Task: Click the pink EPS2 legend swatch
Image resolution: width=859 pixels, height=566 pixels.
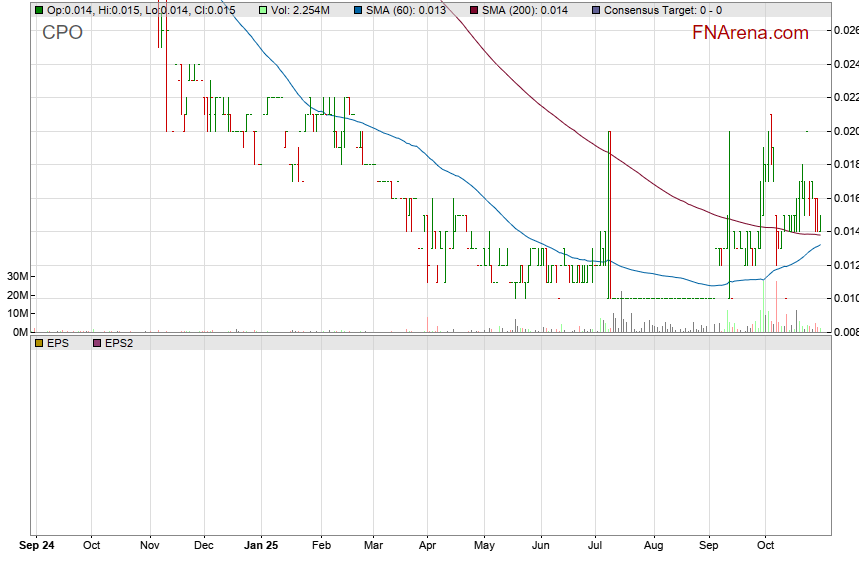Action: [96, 343]
